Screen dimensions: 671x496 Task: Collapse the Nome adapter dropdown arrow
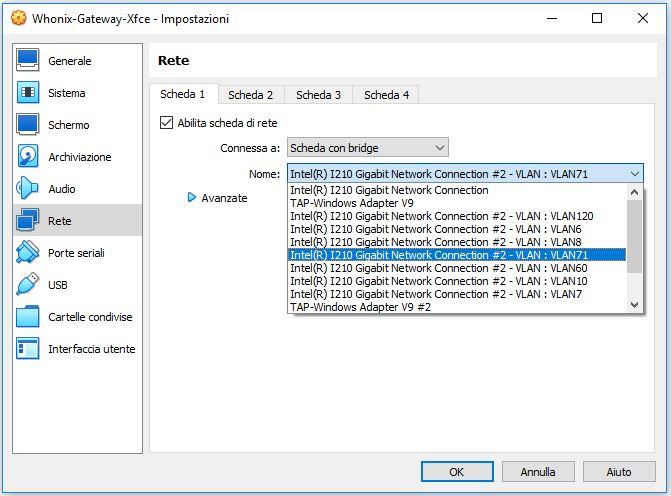[x=634, y=174]
